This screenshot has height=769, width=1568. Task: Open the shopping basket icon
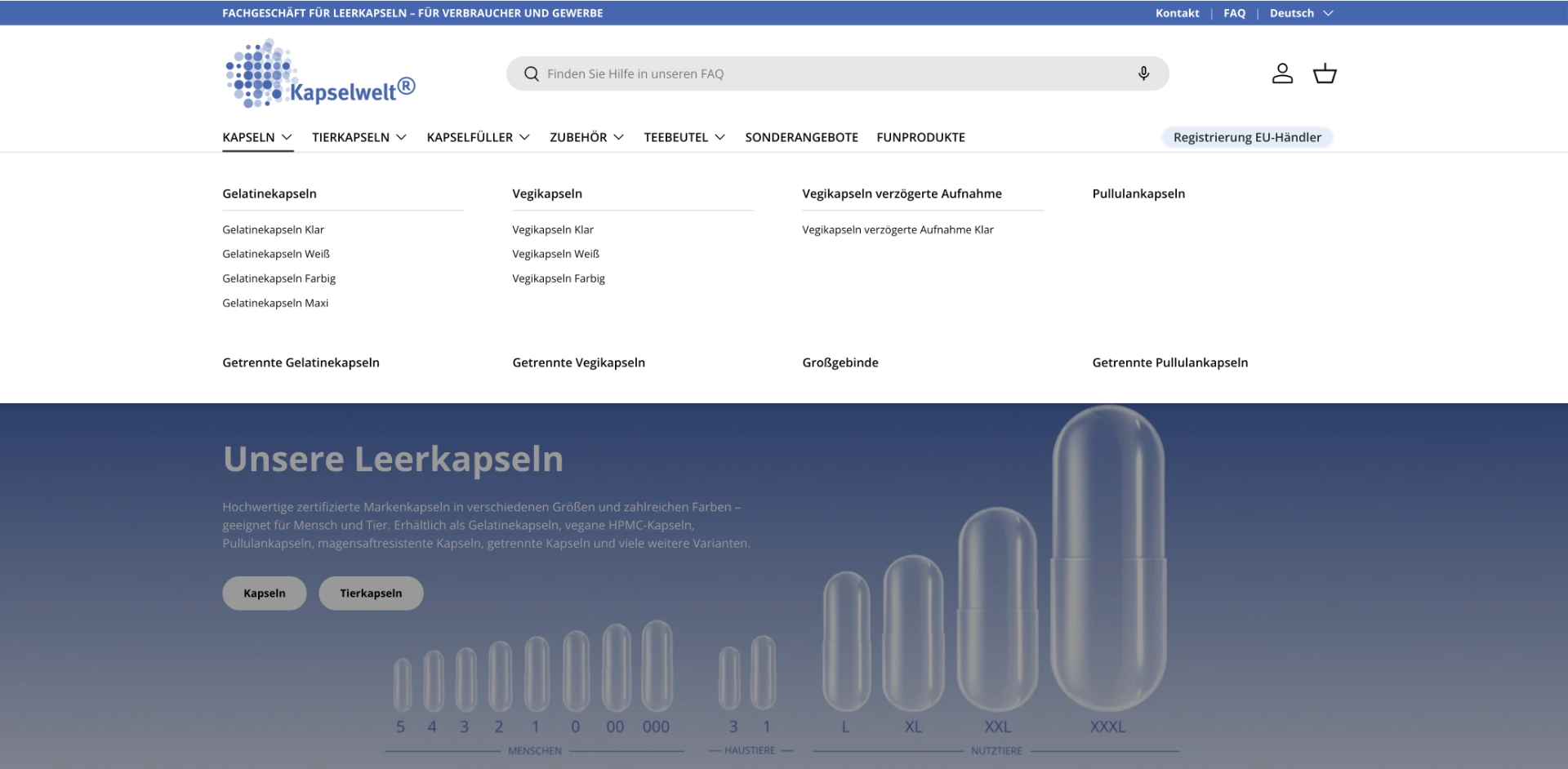1324,73
